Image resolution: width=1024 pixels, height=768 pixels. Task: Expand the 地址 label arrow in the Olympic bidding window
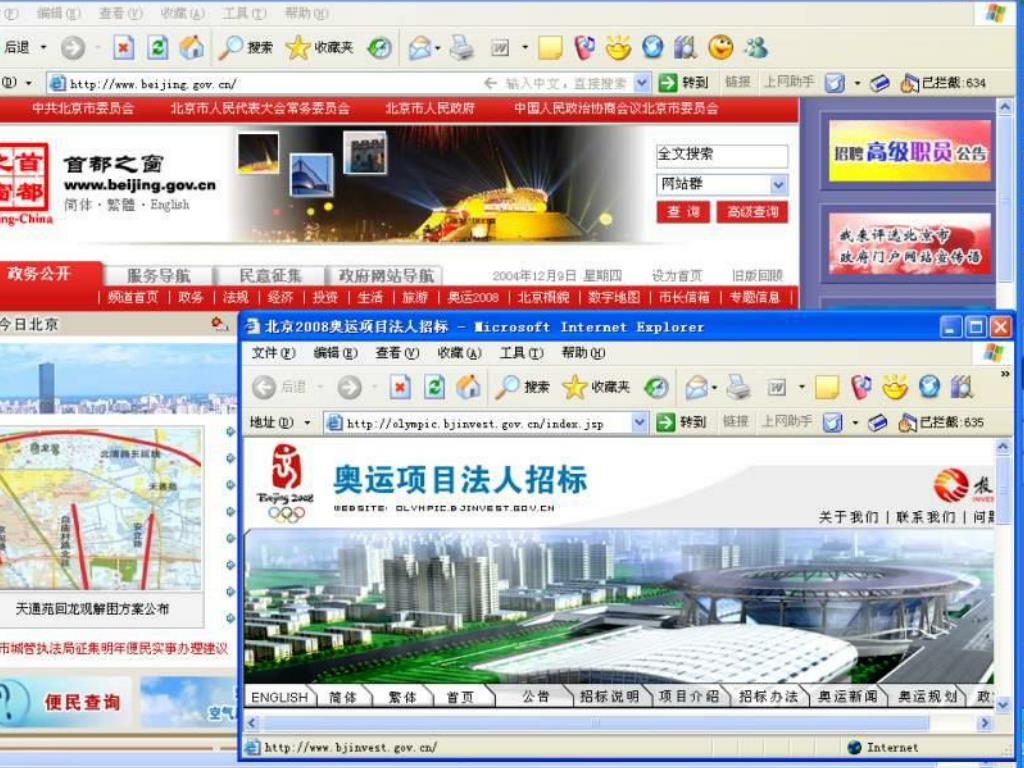coord(306,423)
